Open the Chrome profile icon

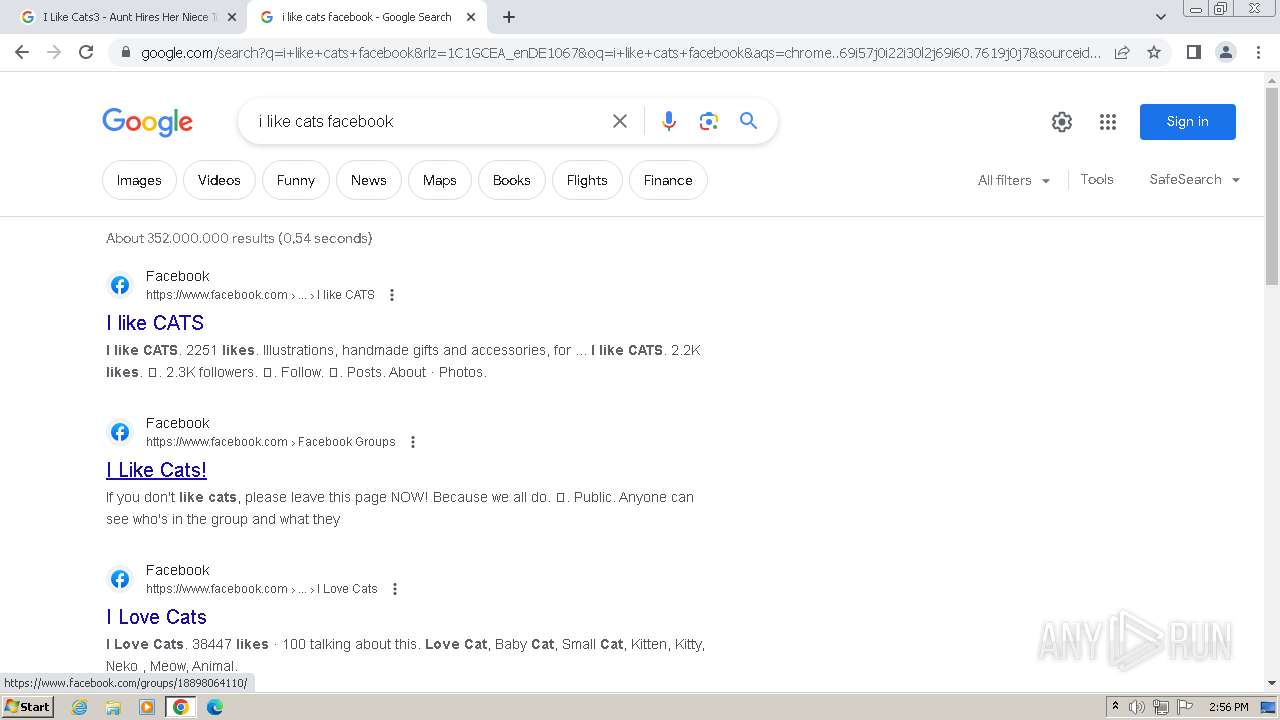tap(1225, 52)
